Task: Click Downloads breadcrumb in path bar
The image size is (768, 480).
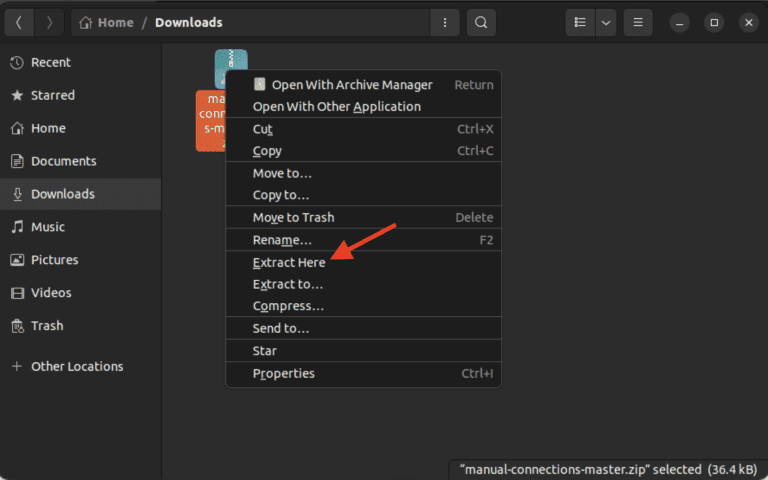Action: (188, 22)
